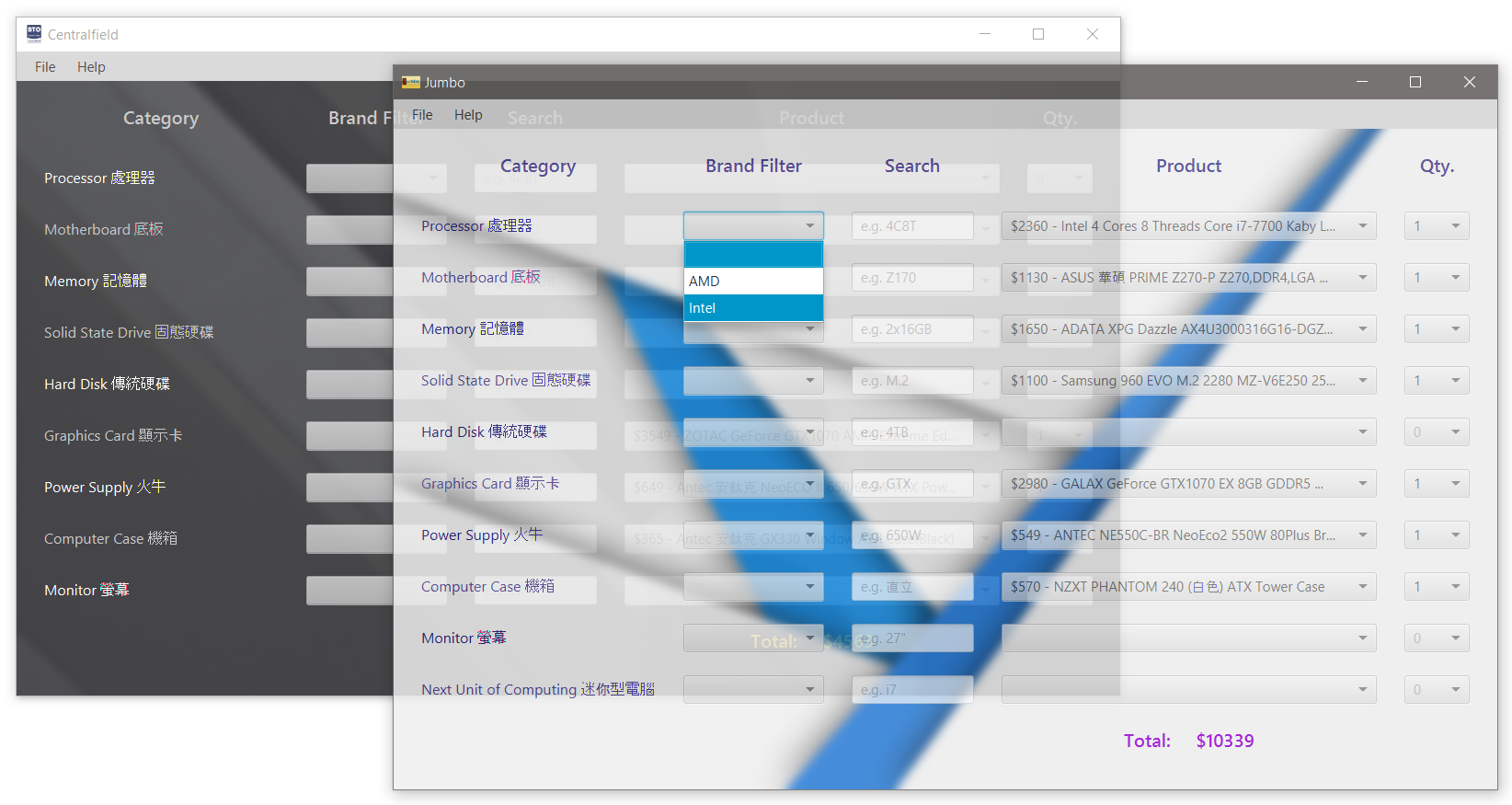Open Motherboard product dropdown ASUS PRIME Z270-P

pos(1188,278)
